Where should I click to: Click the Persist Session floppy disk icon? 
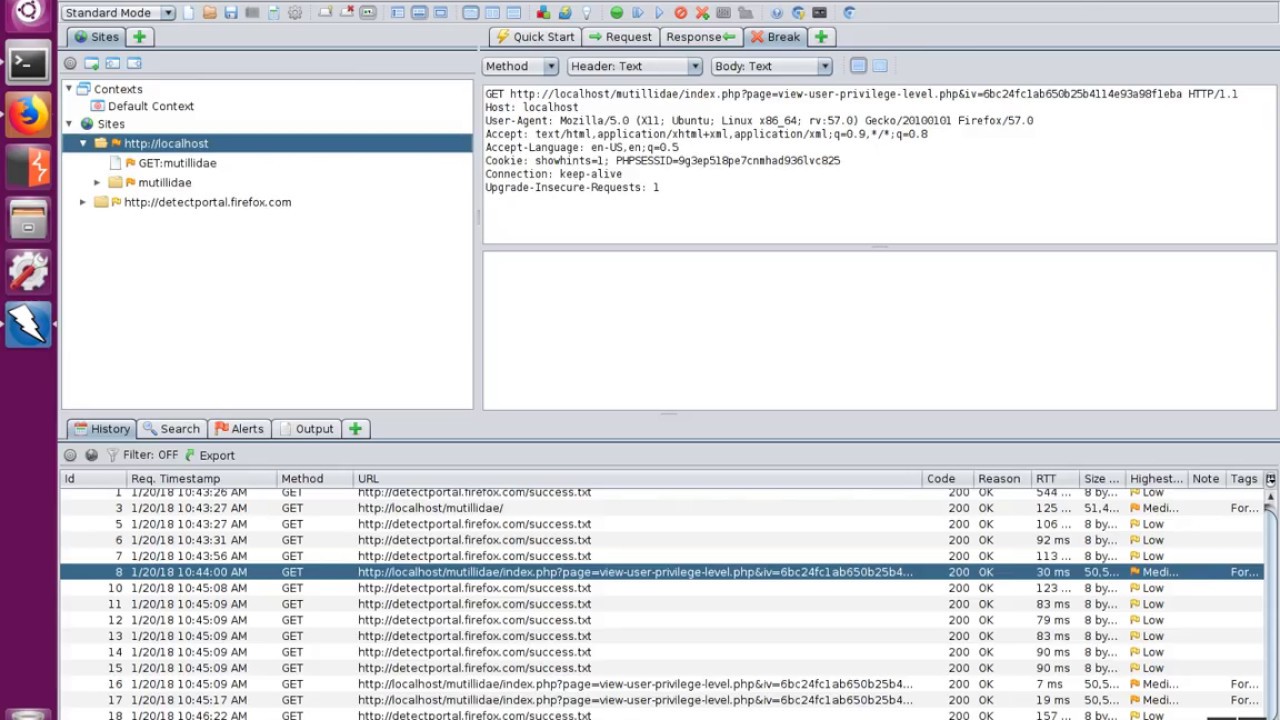[231, 13]
